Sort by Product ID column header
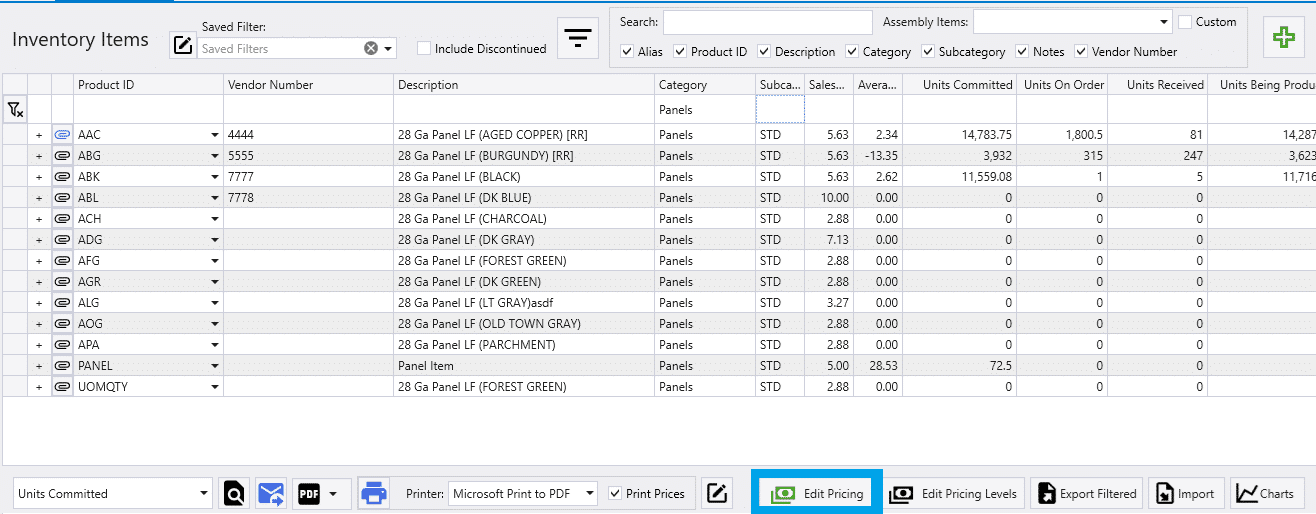Viewport: 1316px width, 514px height. [149, 85]
